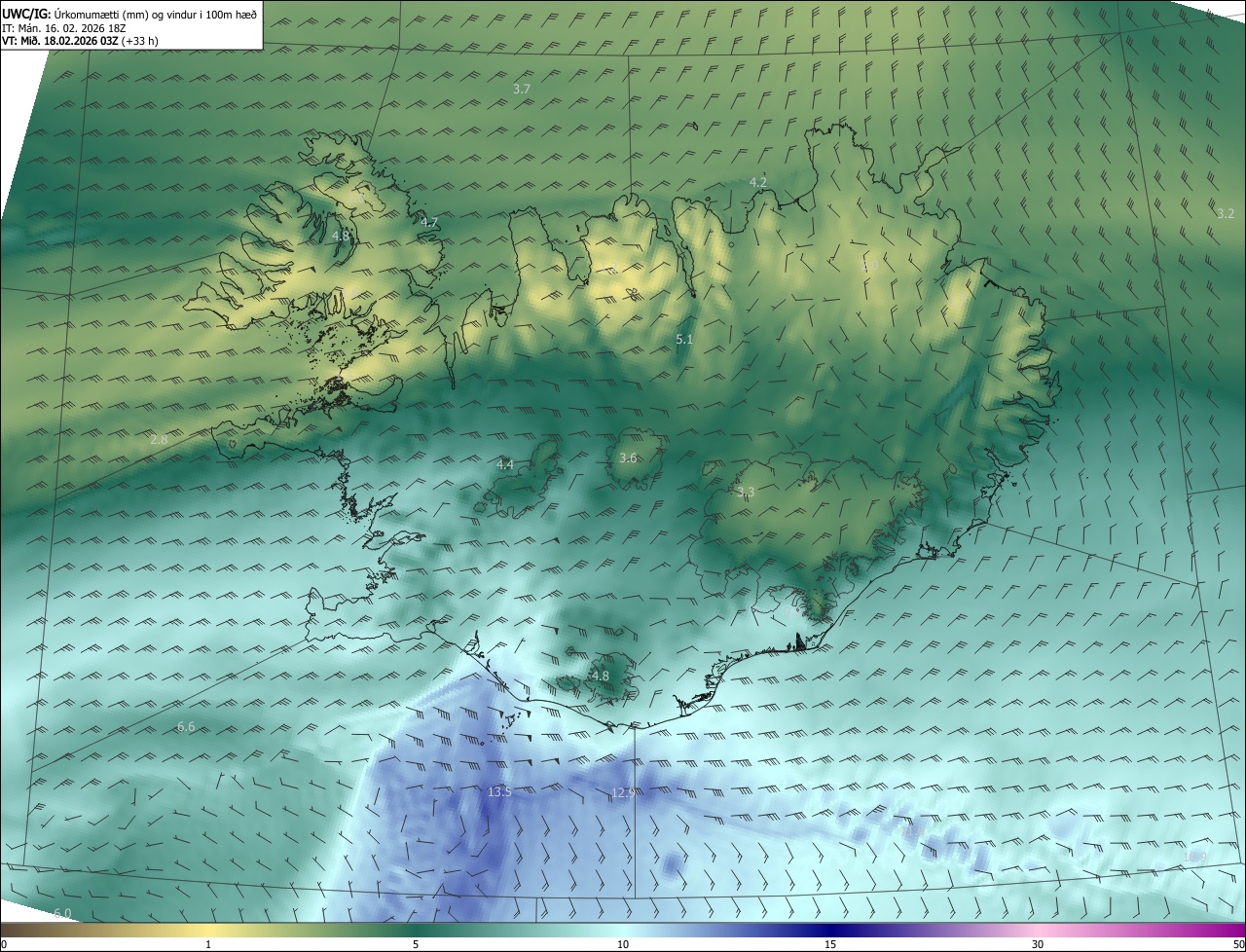The width and height of the screenshot is (1246, 952).
Task: Click the 'VT: Mið. 18.02.2026 03Z (+33 h)' line
Action: pos(80,41)
